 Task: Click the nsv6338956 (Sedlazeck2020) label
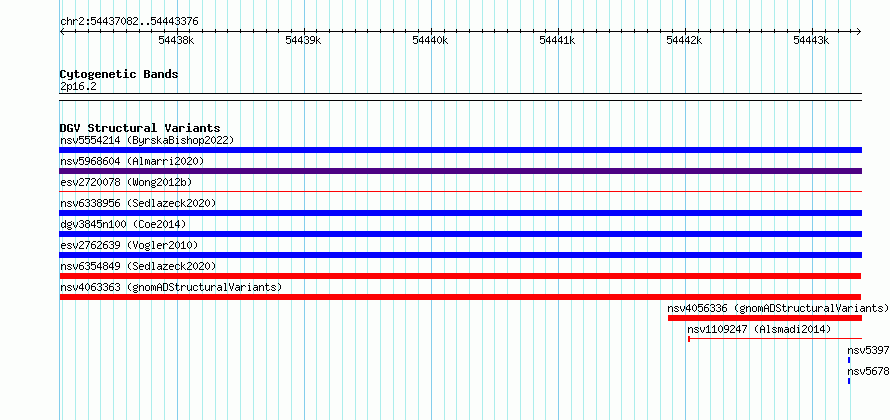pyautogui.click(x=138, y=203)
